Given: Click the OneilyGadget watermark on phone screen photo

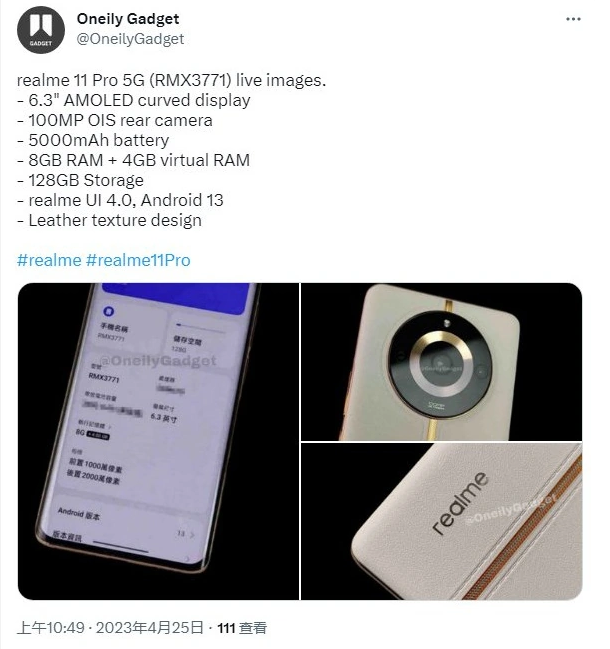Looking at the screenshot, I should 159,361.
